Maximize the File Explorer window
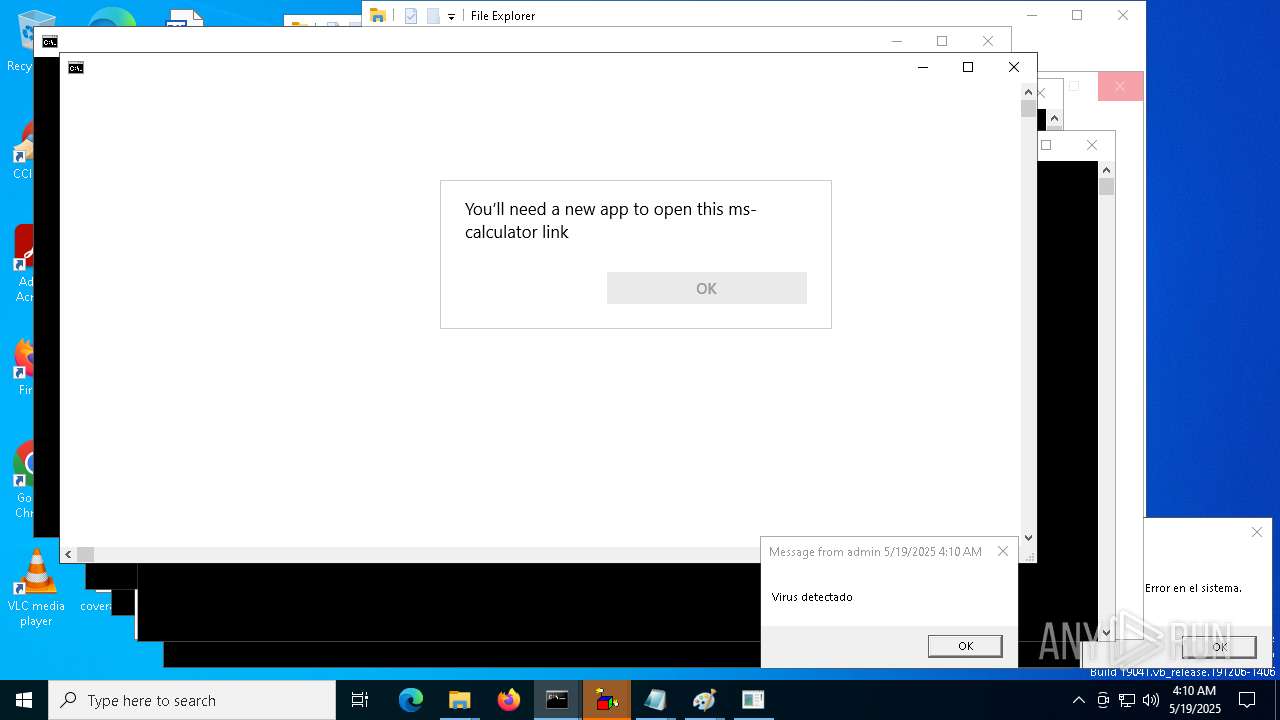 point(1077,15)
